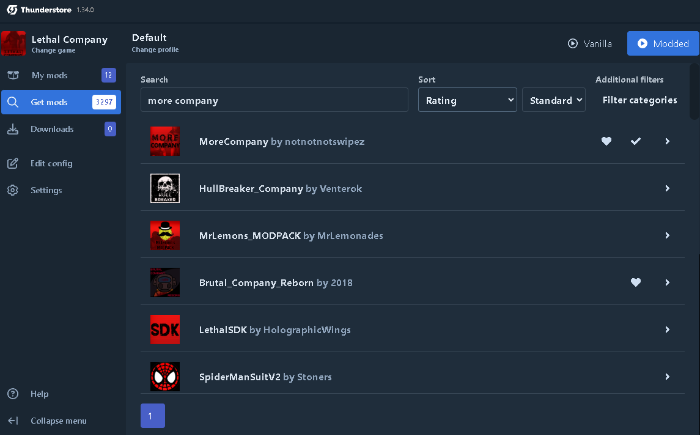Open the Downloads section
The height and width of the screenshot is (435, 700).
61,129
